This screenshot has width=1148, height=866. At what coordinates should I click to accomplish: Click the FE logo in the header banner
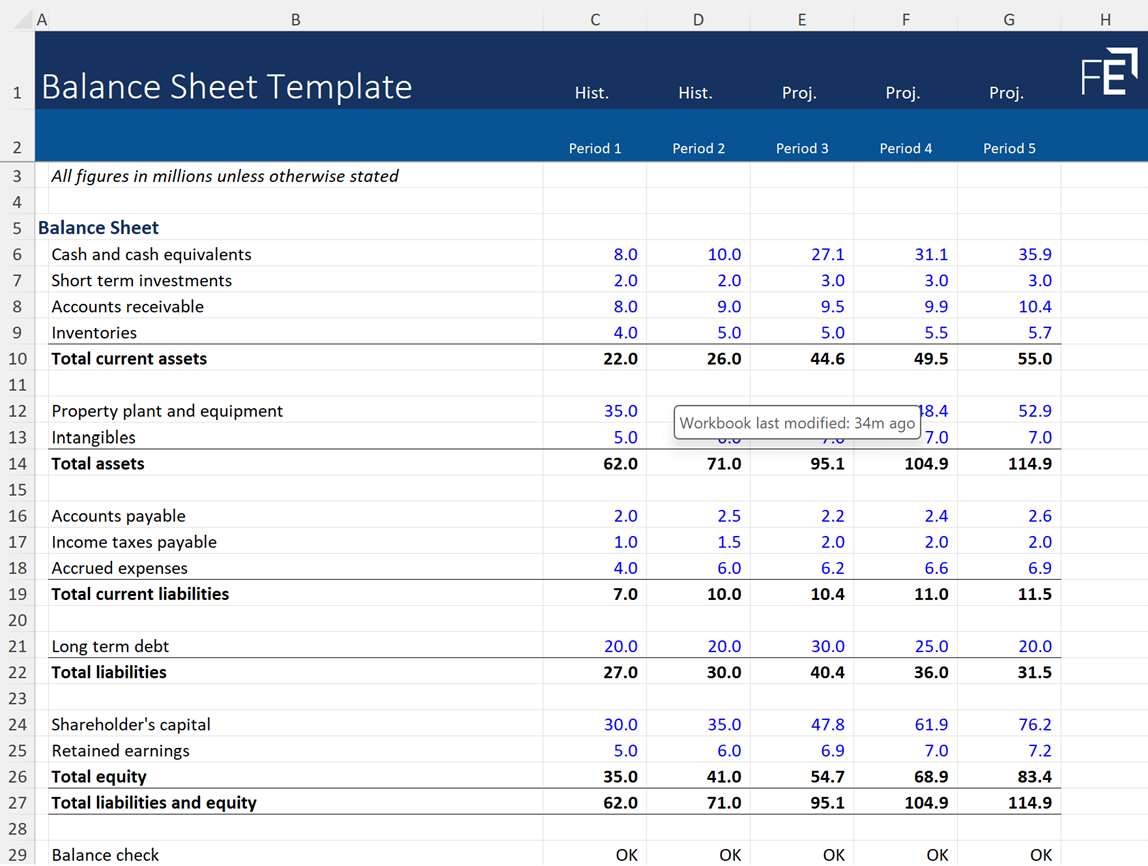pos(1111,70)
